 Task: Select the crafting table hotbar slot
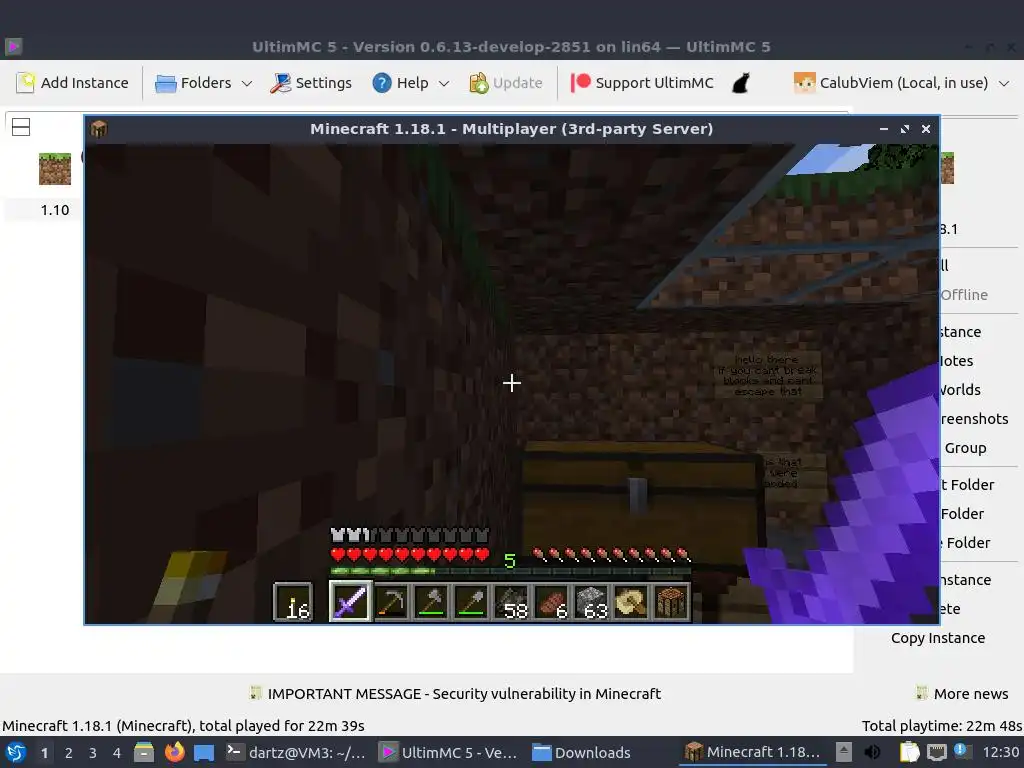pyautogui.click(x=671, y=602)
